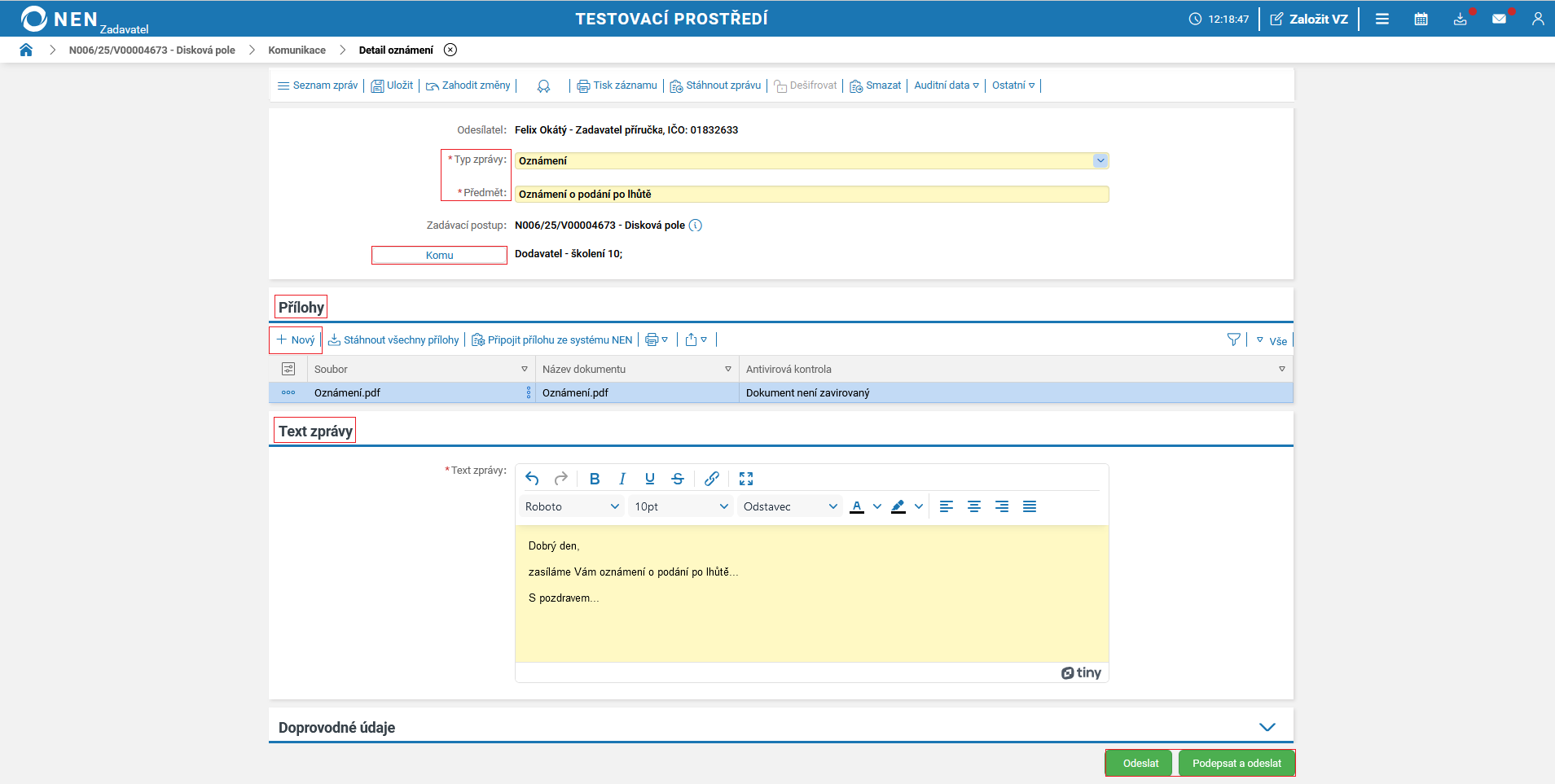Open the calendar icon in header

(x=1421, y=19)
